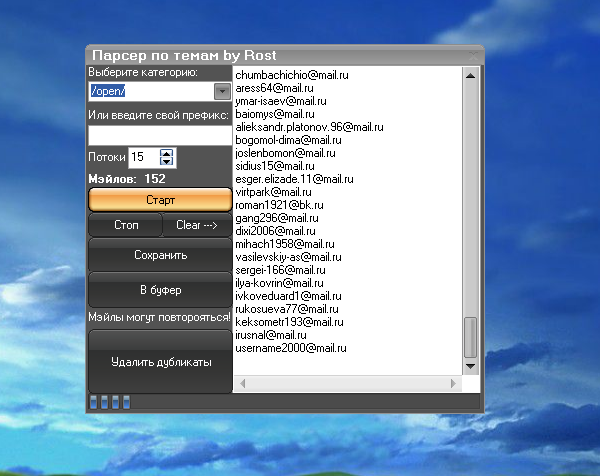
Task: Click the horizontal scrollbar right arrow
Action: (x=453, y=383)
